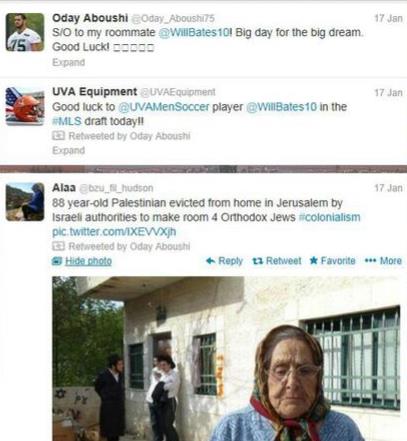This screenshot has width=407, height=441.
Task: Expand the UVA Equipment tweet
Action: 69,150
